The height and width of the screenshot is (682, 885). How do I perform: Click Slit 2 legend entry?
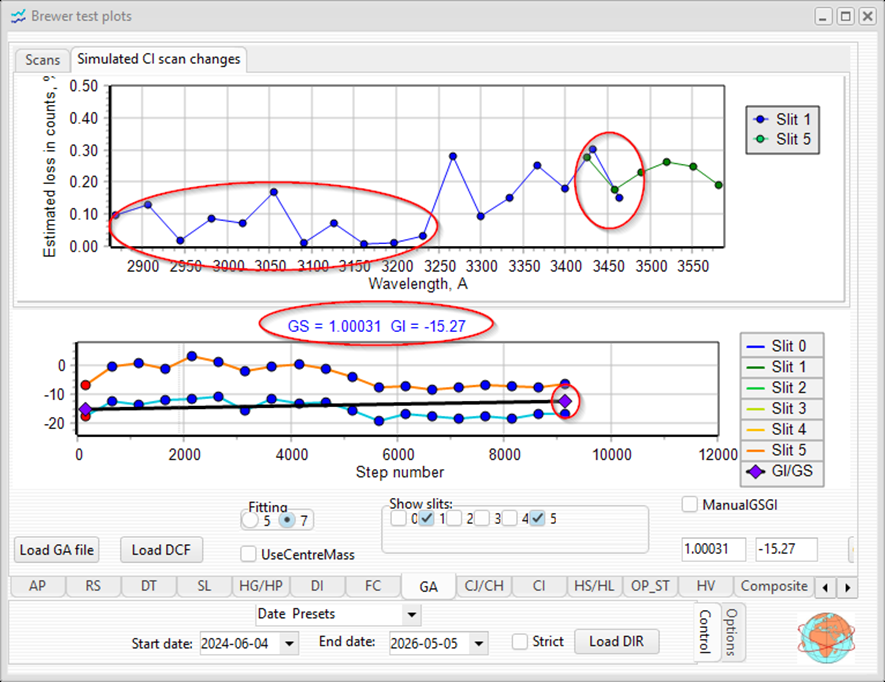click(x=782, y=388)
